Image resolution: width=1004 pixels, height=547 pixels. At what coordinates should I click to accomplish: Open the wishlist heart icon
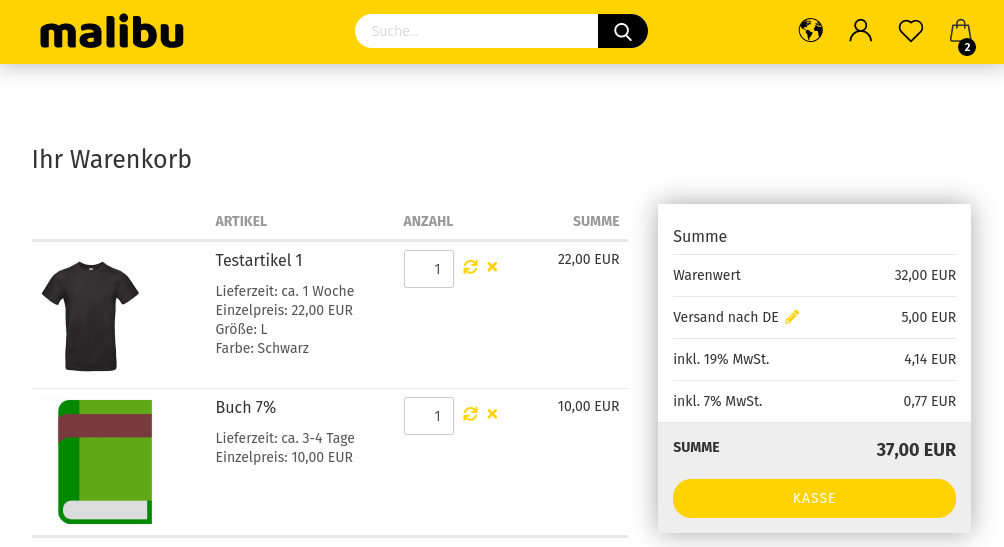coord(911,31)
